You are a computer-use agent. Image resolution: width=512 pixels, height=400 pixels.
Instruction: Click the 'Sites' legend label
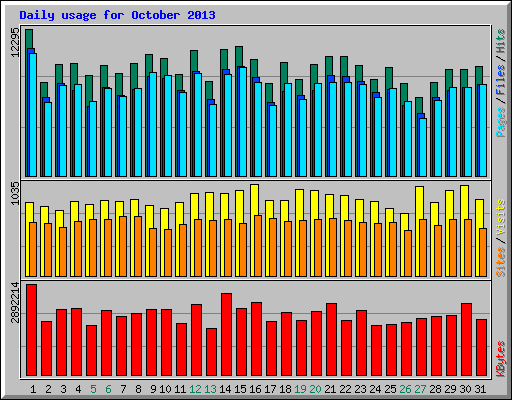500,262
